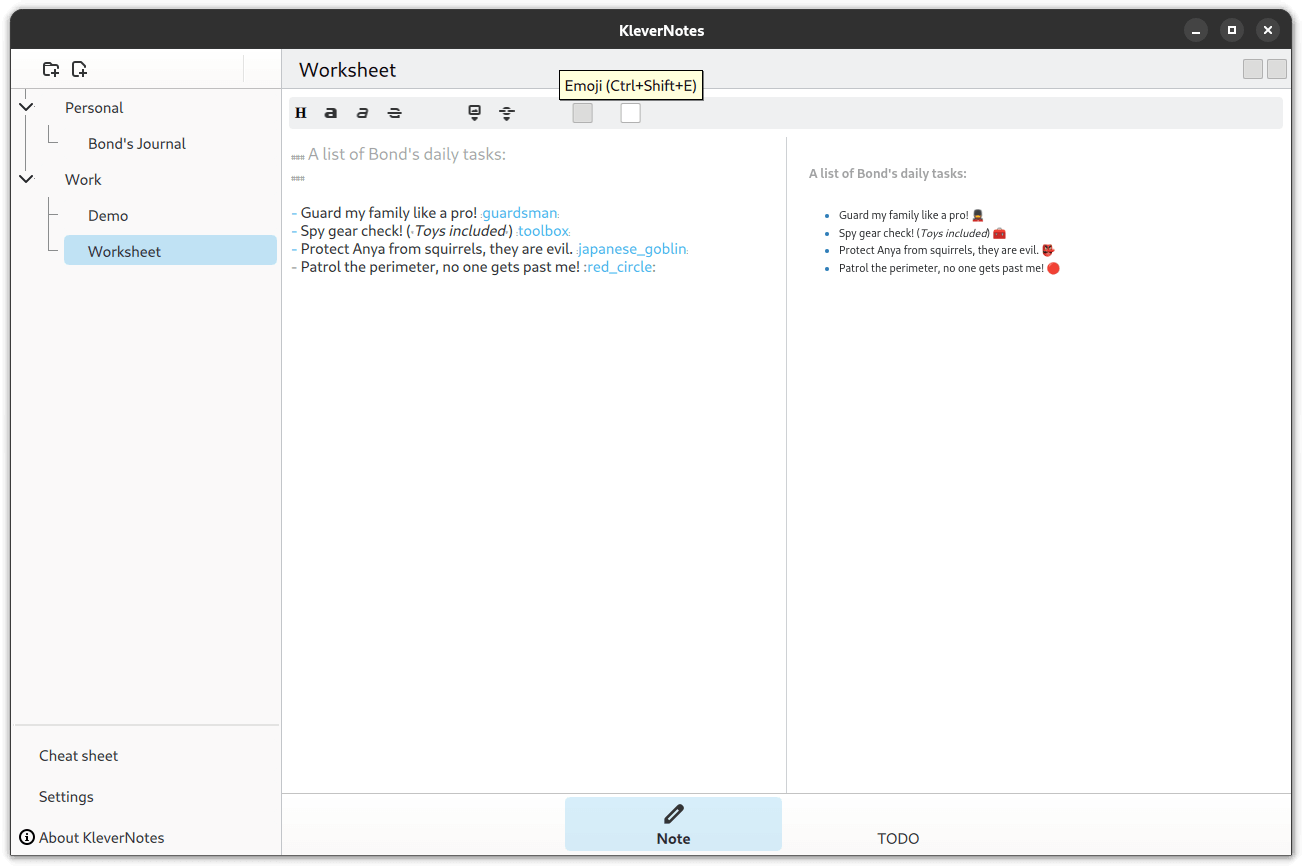Switch to the TODO tab
Viewport: 1302px width, 866px height.
pos(897,838)
